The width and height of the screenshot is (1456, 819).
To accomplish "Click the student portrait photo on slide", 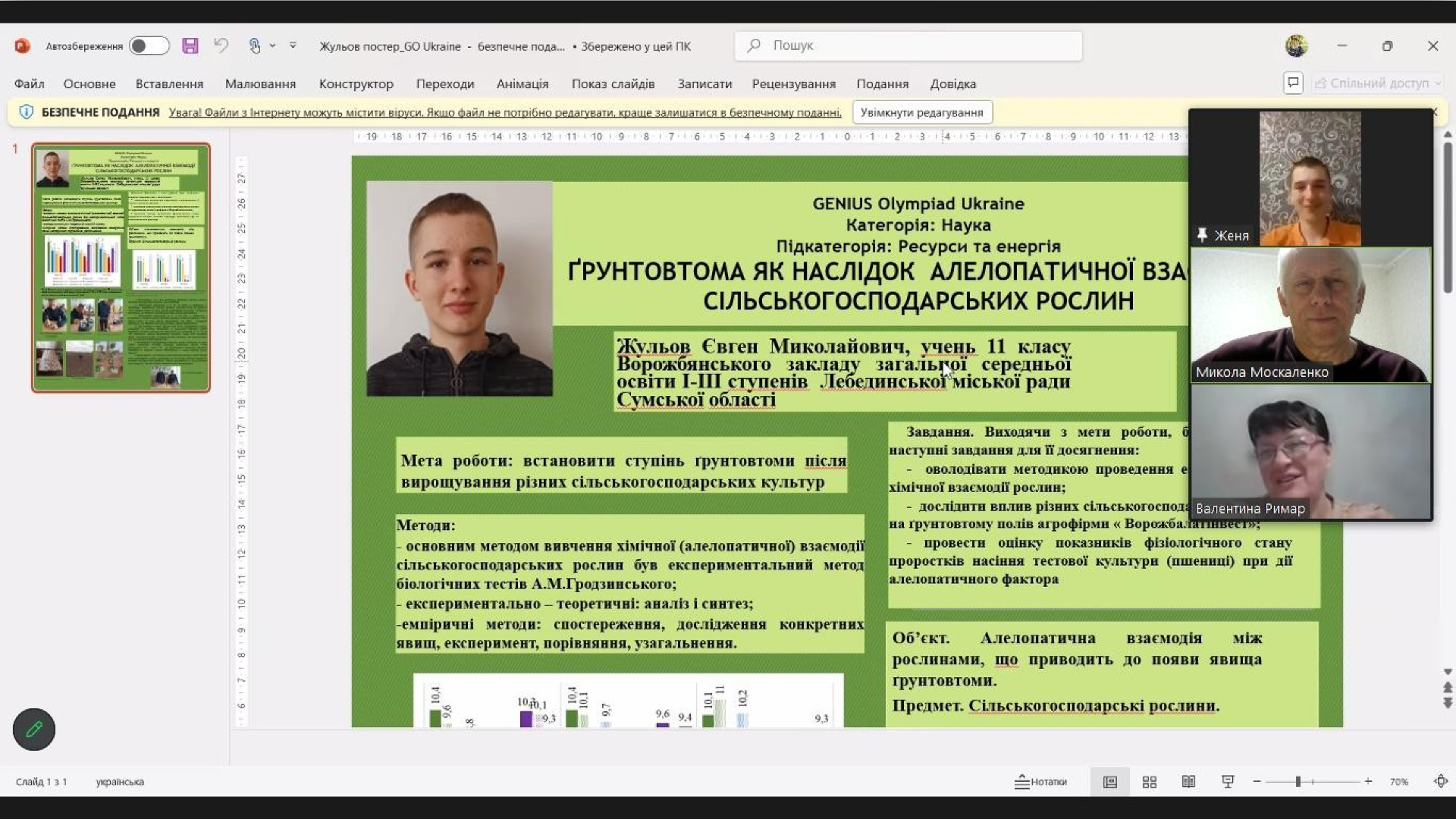I will 460,288.
